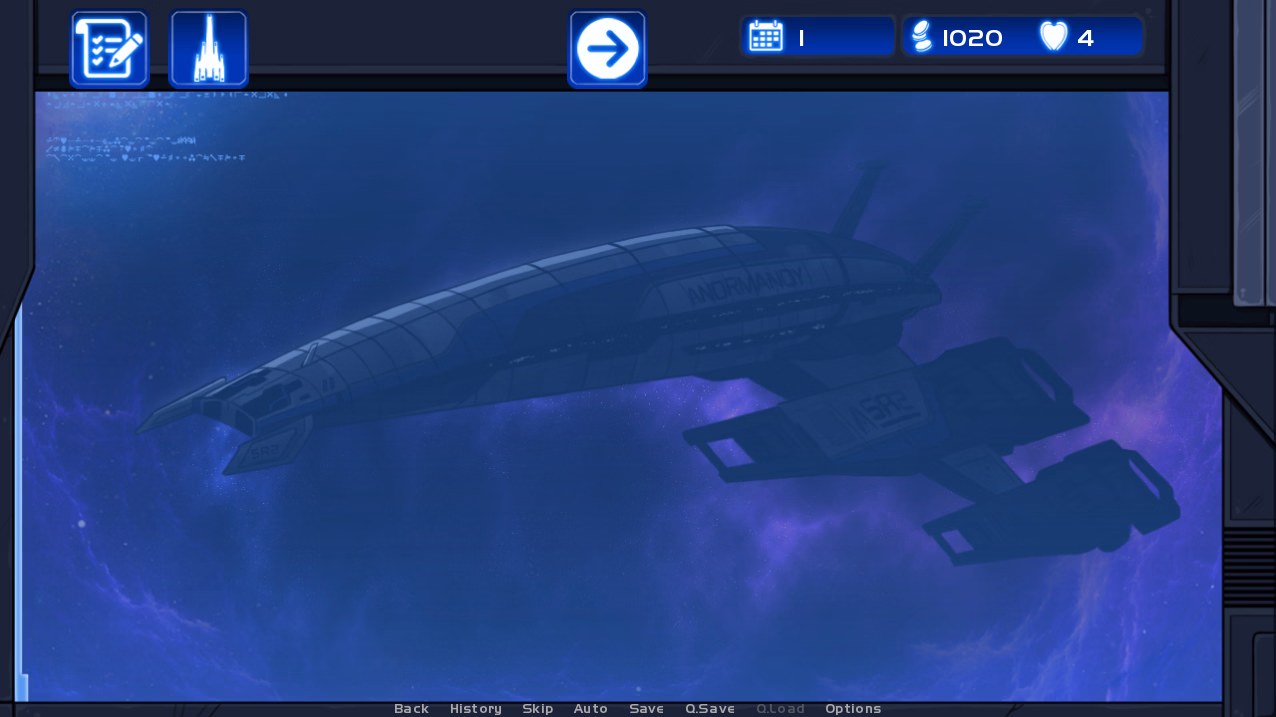Image resolution: width=1276 pixels, height=717 pixels.
Task: Open the ship tower icon
Action: 209,49
